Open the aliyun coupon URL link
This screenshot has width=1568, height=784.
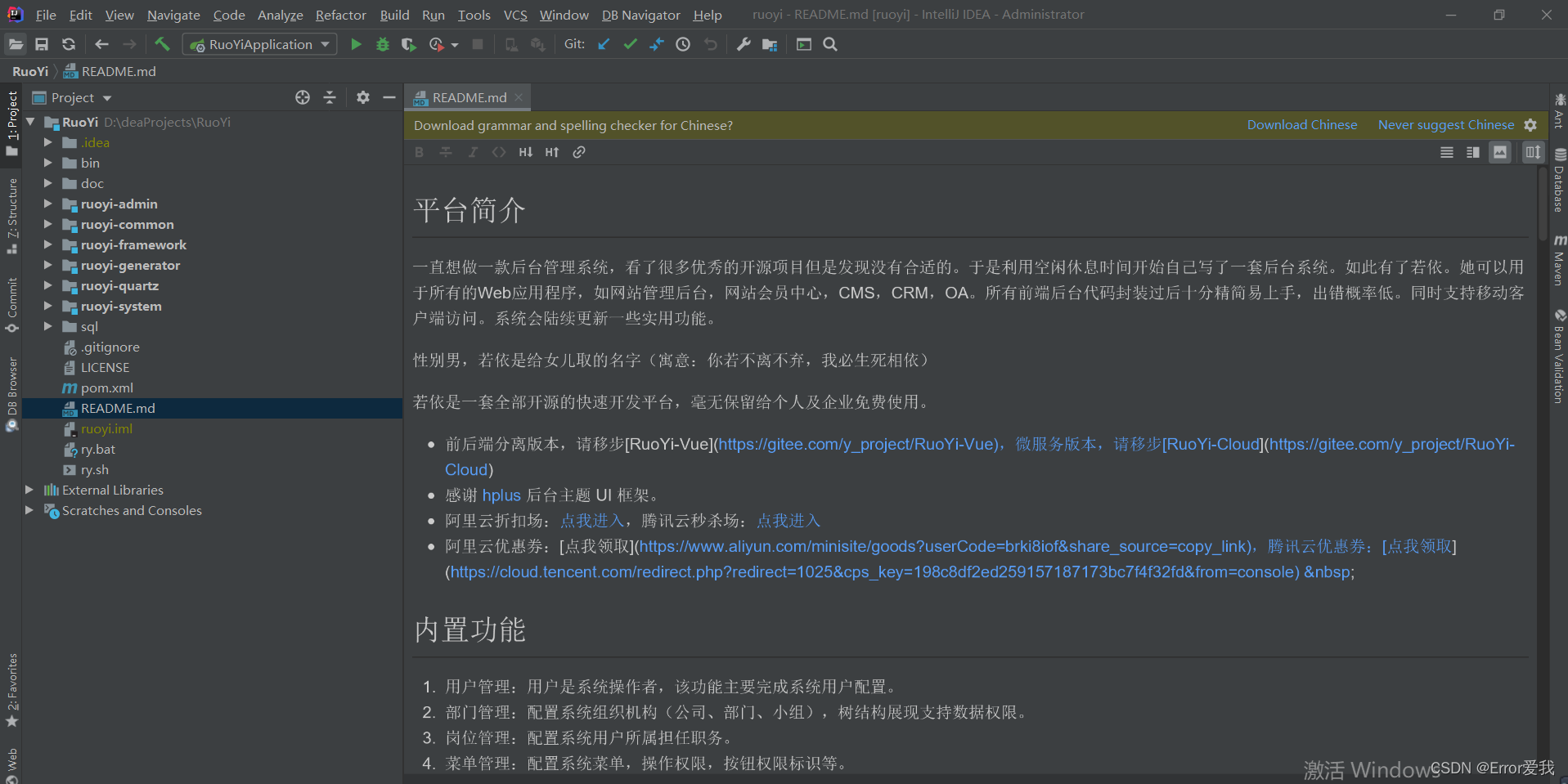943,546
